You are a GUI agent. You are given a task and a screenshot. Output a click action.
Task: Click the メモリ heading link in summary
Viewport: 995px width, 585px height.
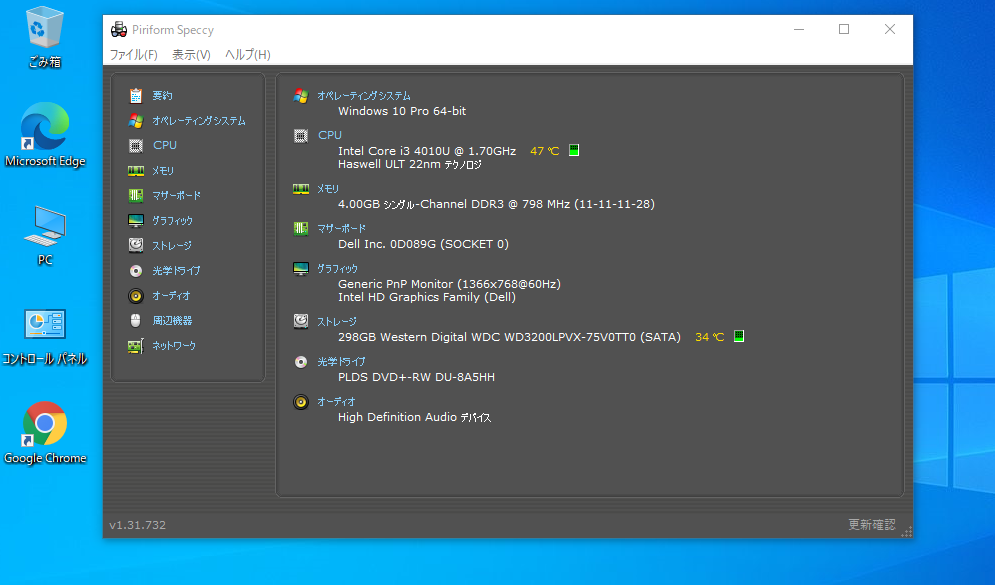[x=328, y=188]
